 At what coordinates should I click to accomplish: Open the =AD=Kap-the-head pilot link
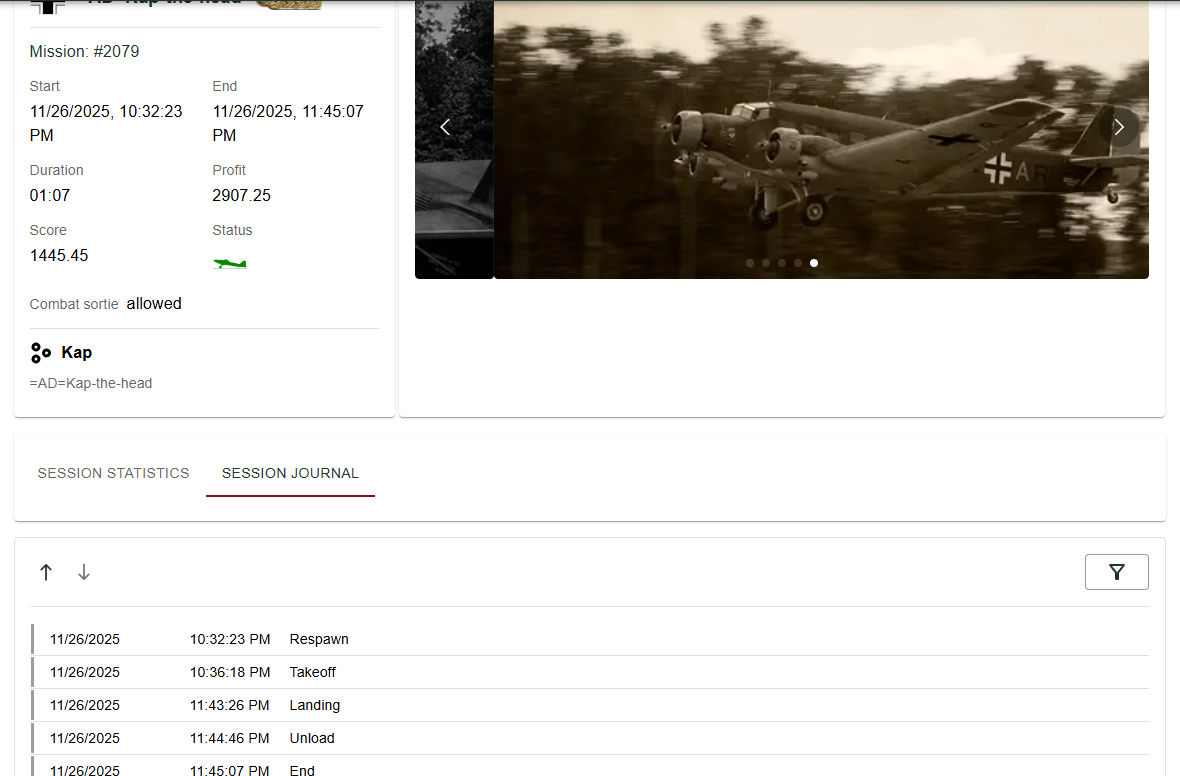(x=91, y=383)
